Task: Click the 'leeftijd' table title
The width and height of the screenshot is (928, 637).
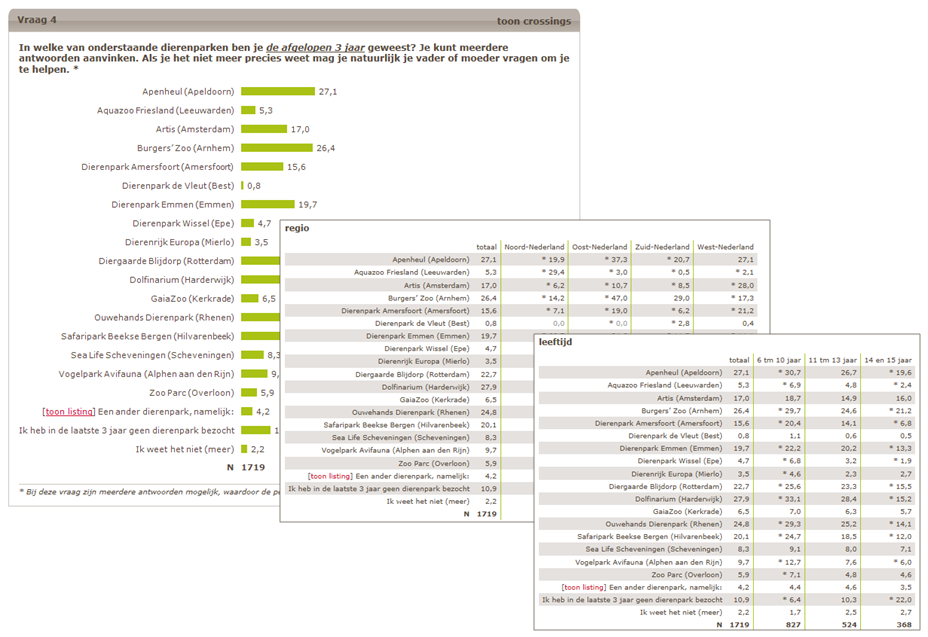Action: [x=555, y=342]
